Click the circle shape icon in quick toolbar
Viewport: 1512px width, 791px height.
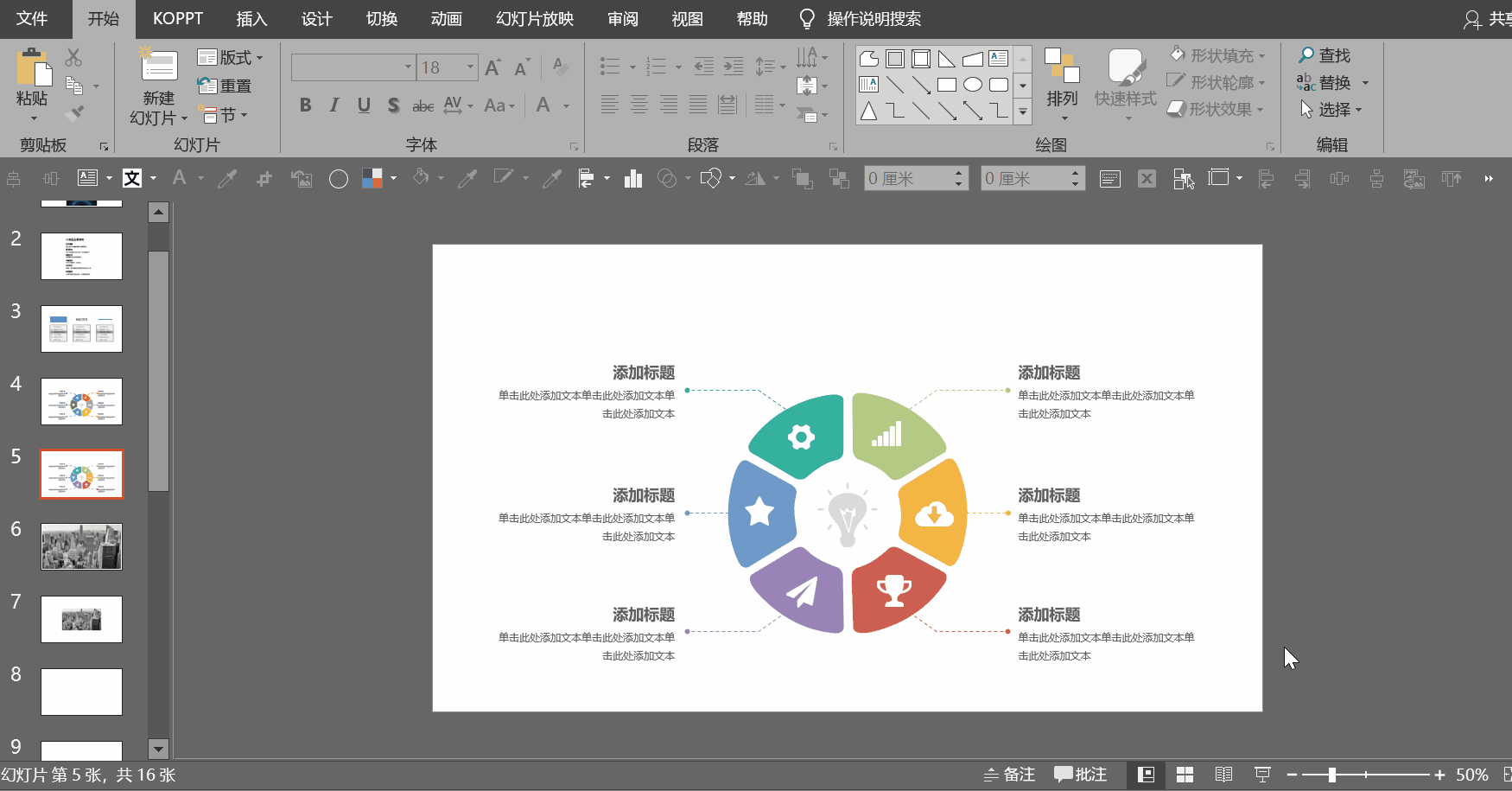pyautogui.click(x=339, y=179)
